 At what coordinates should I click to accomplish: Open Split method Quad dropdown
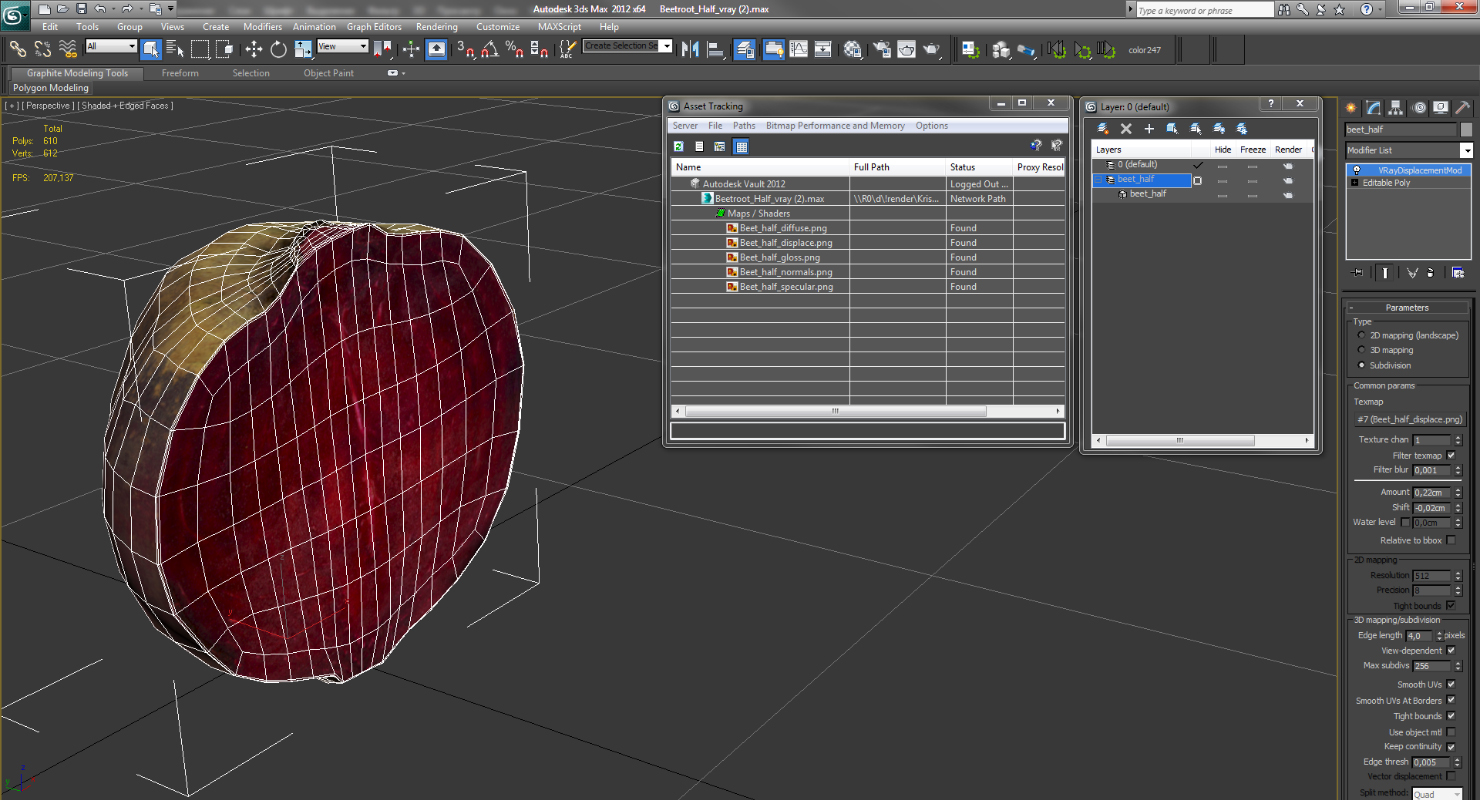coord(1438,794)
